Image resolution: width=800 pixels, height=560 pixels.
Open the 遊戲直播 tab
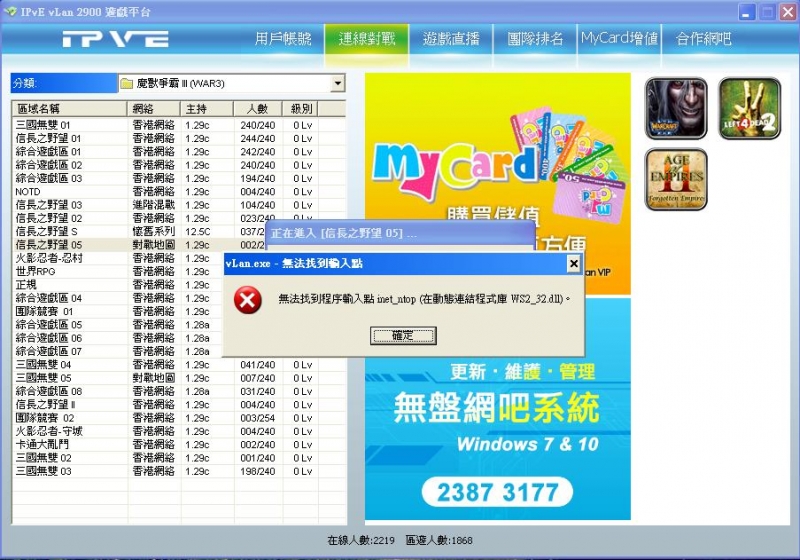[x=451, y=39]
